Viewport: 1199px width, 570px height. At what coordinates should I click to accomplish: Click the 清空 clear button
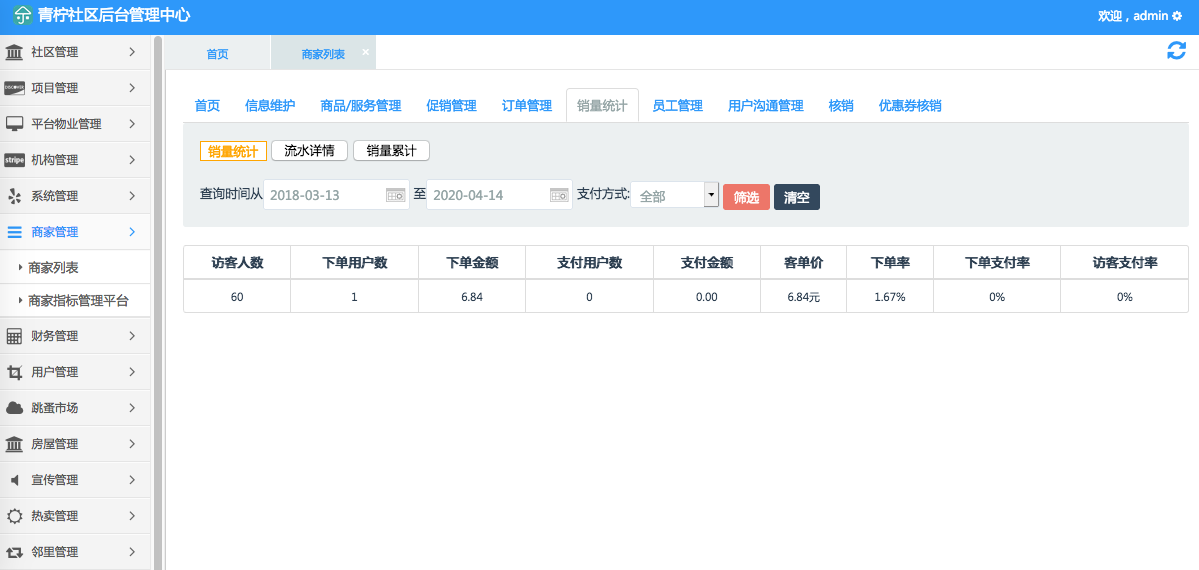coord(797,197)
